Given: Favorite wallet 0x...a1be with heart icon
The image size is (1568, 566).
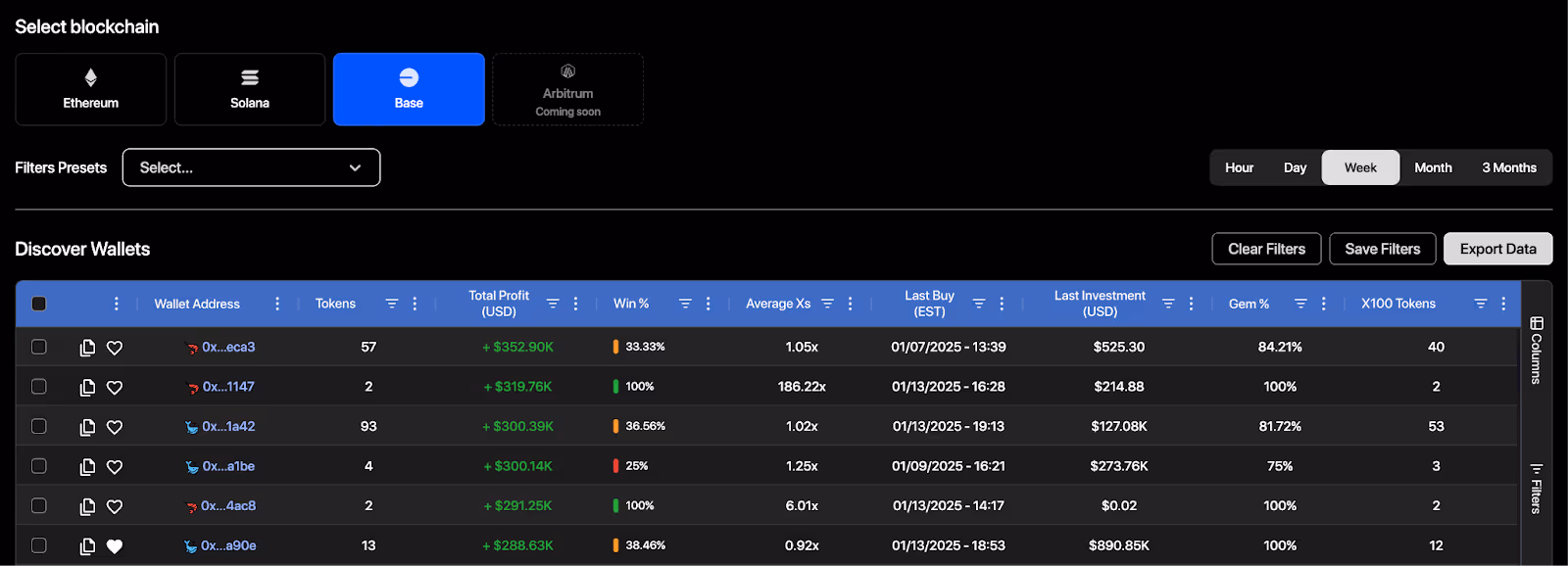Looking at the screenshot, I should click(115, 467).
